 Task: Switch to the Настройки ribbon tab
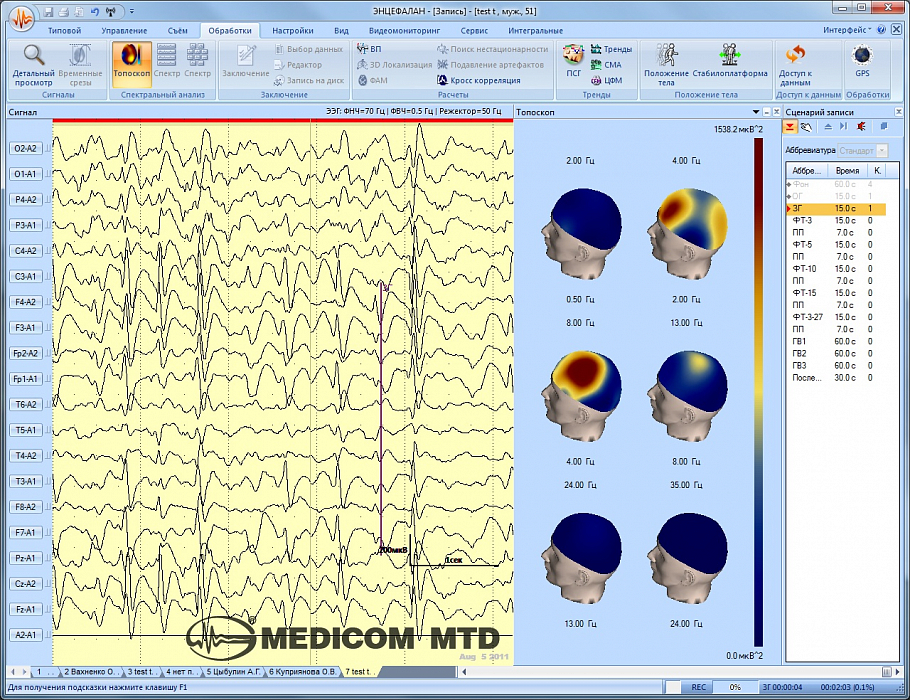tap(292, 31)
